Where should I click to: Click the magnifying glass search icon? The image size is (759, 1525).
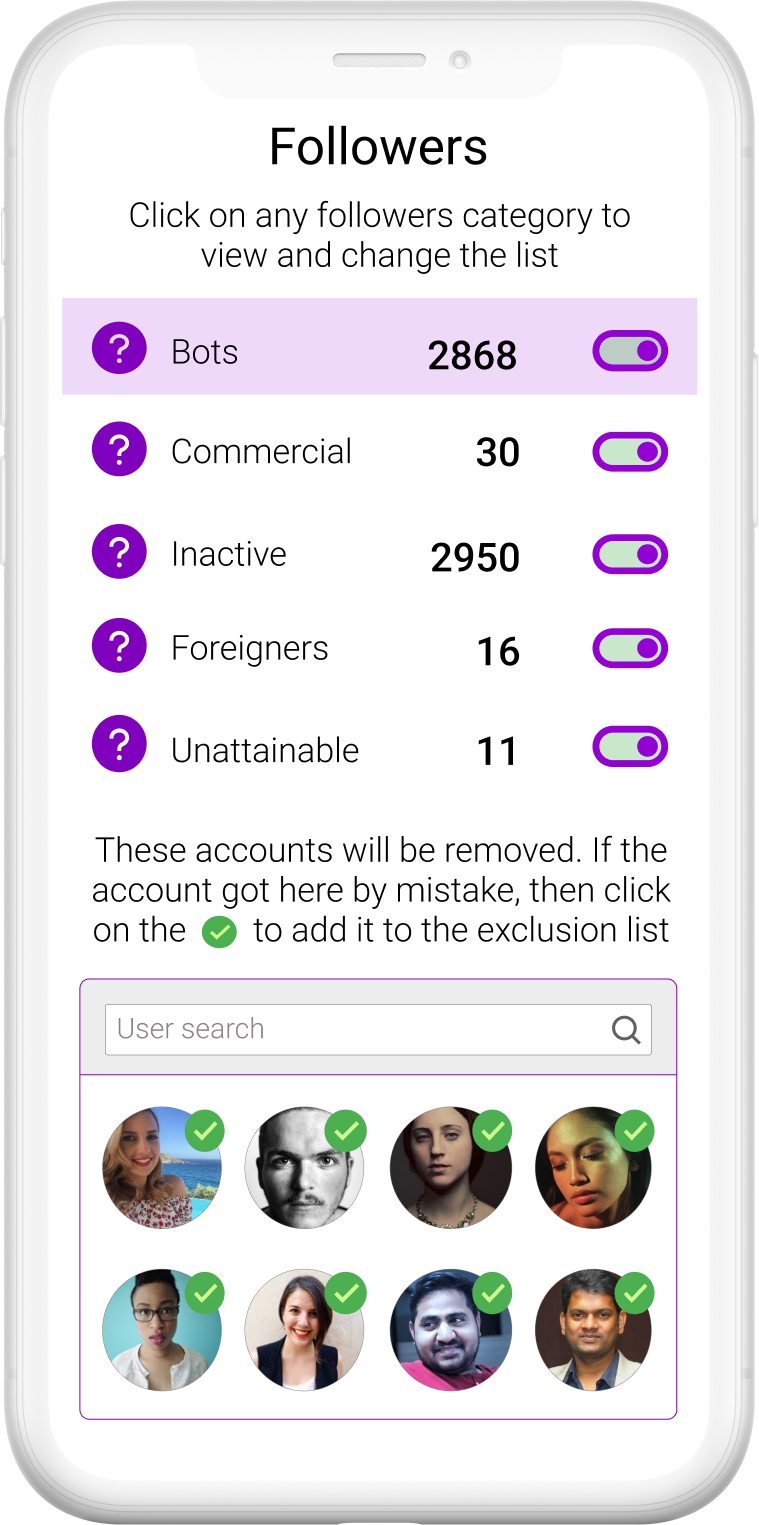click(x=626, y=1028)
